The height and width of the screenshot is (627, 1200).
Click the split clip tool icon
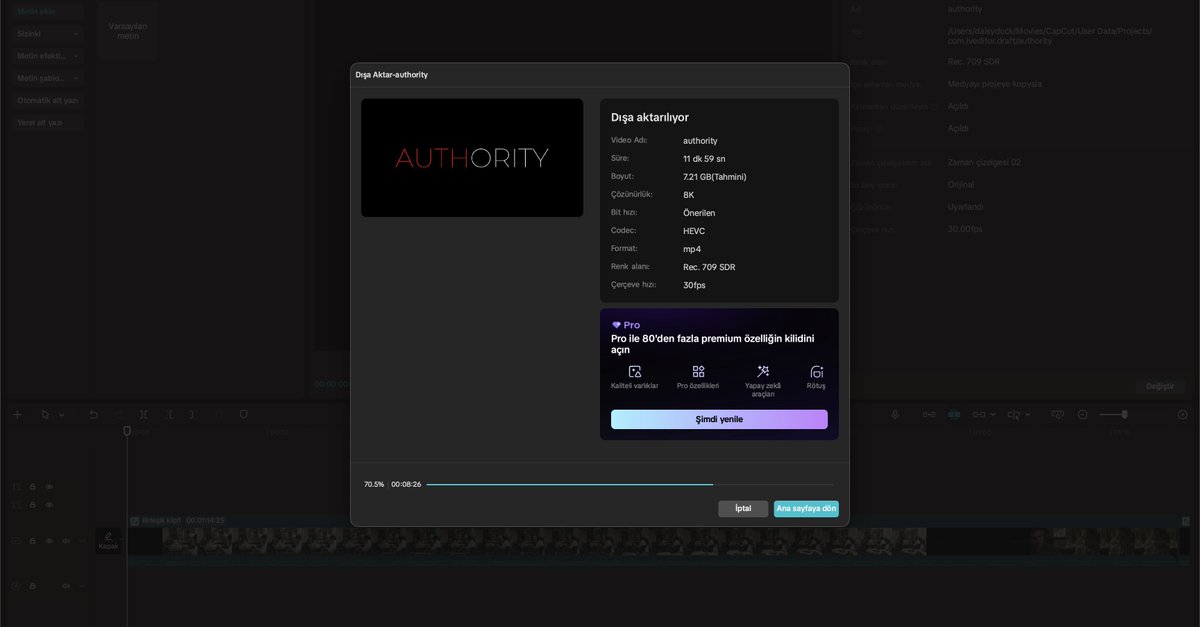point(144,414)
